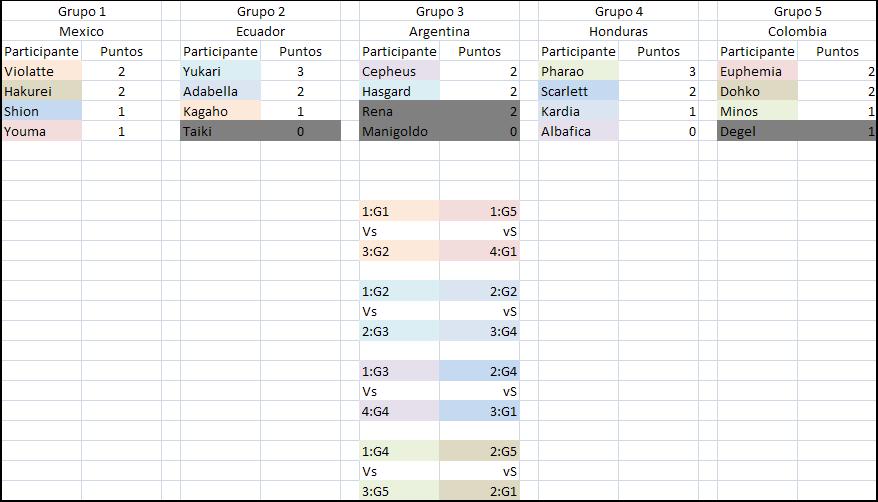Select the gray Degel cell
The width and height of the screenshot is (878, 502).
tap(758, 131)
